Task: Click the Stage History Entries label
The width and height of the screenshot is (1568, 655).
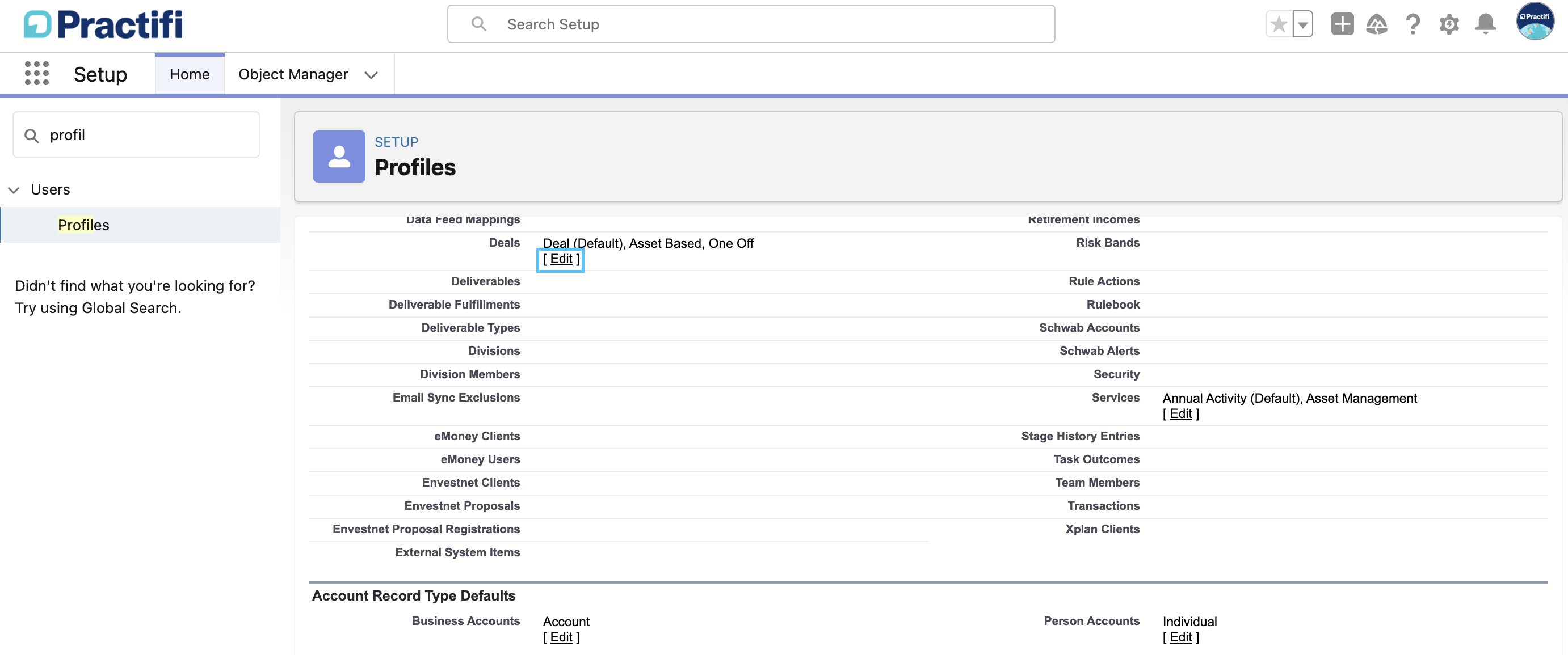Action: (x=1080, y=436)
